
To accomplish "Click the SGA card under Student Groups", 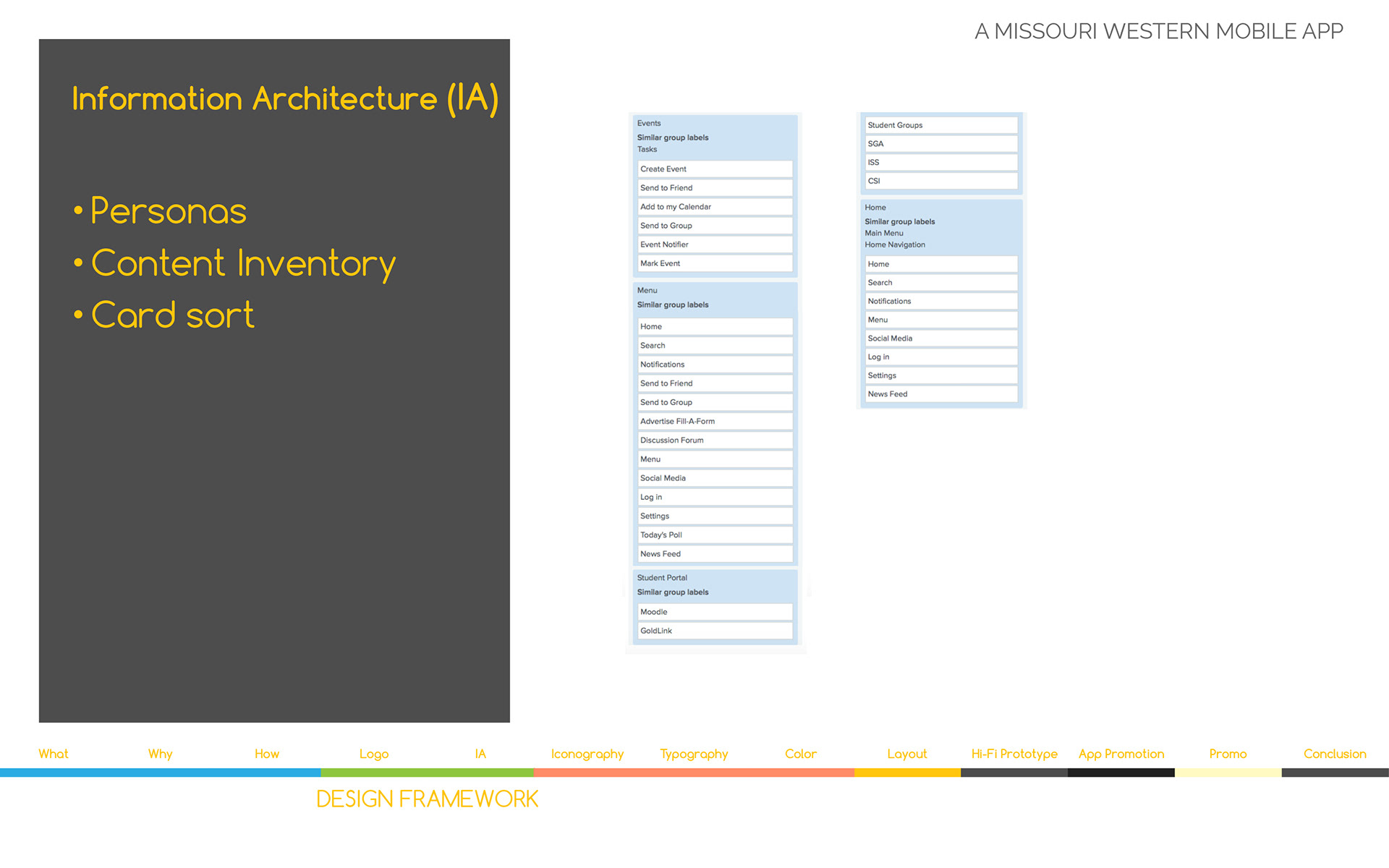I will (x=940, y=144).
